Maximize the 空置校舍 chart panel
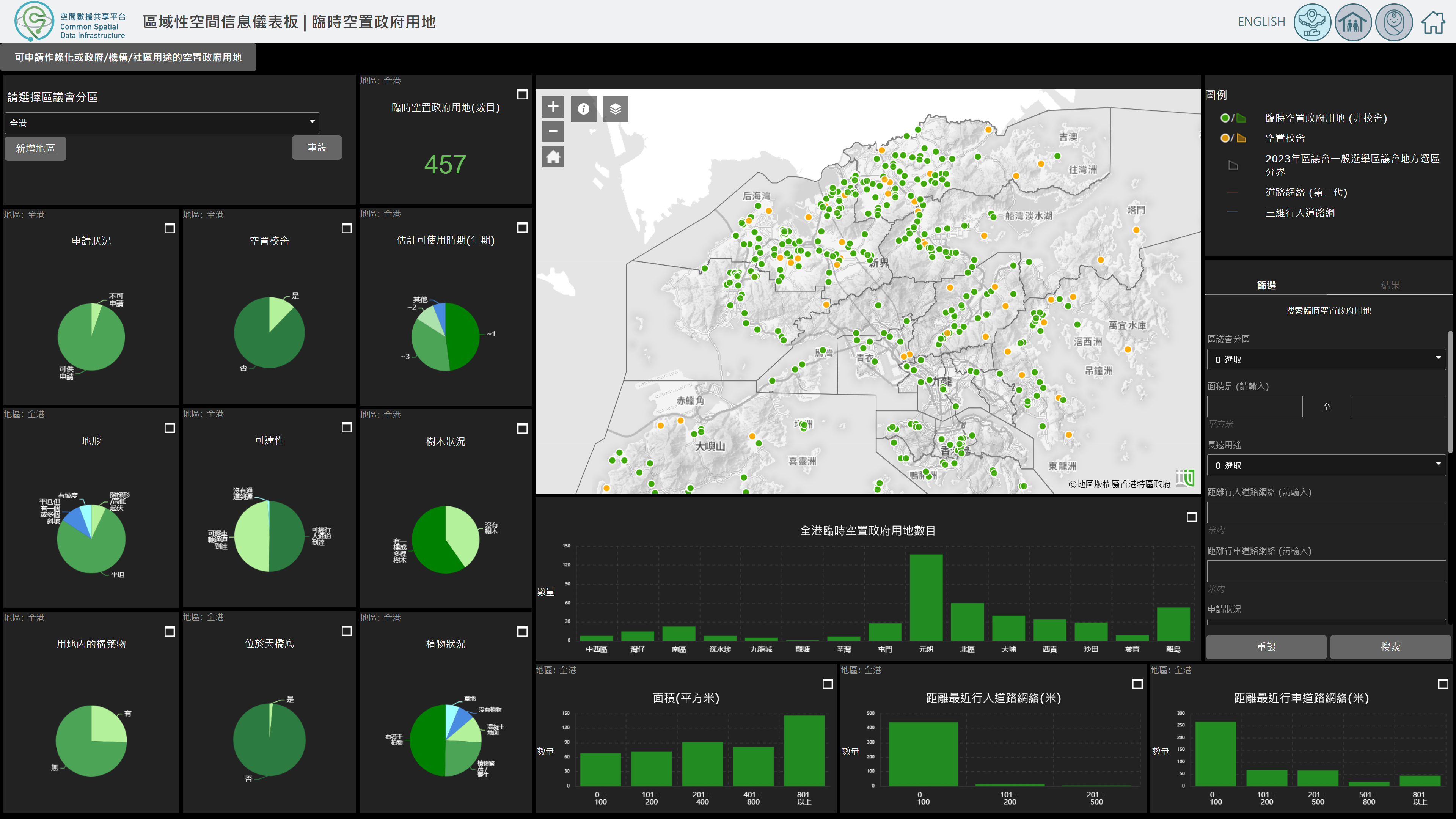The image size is (1456, 819). (x=347, y=228)
